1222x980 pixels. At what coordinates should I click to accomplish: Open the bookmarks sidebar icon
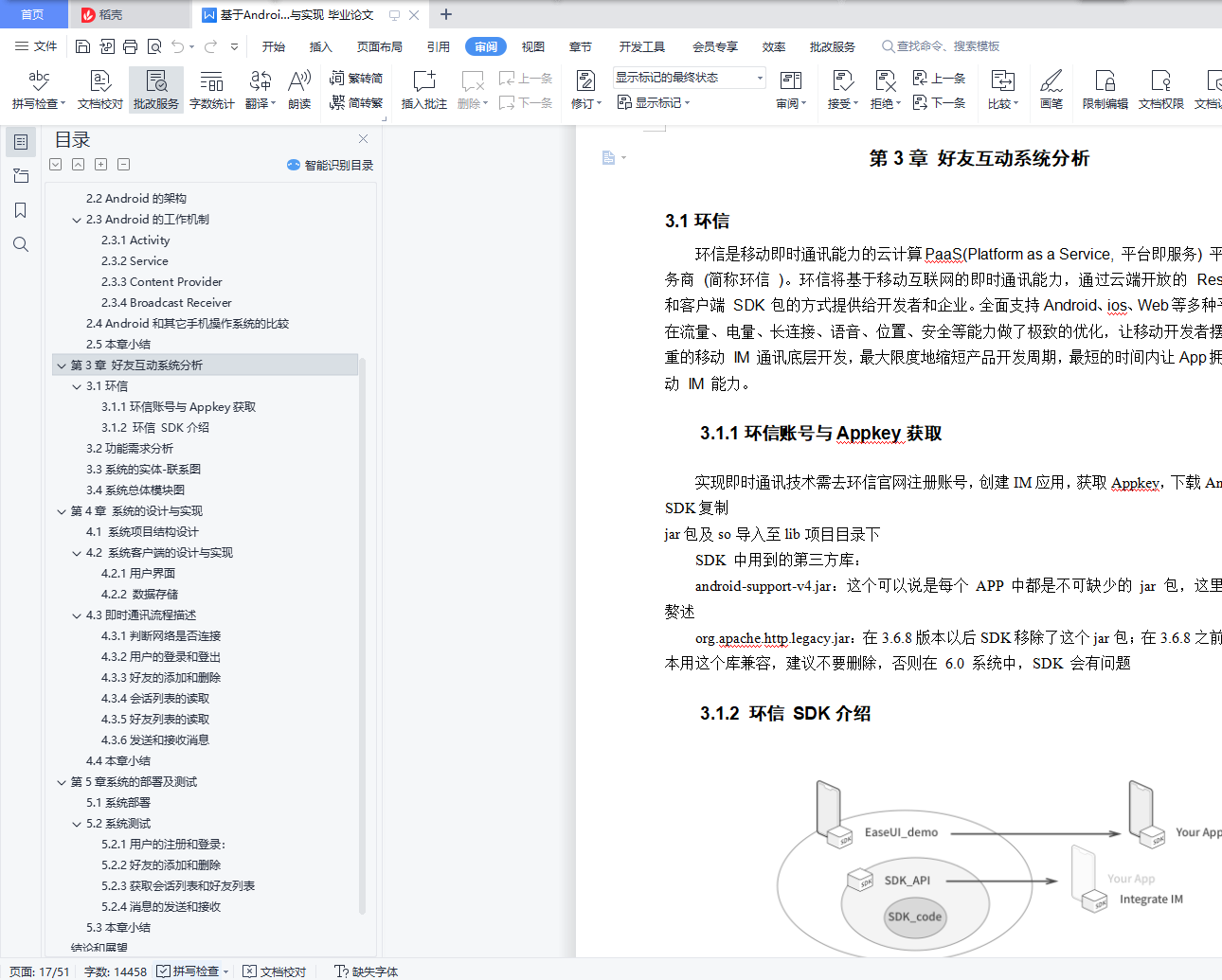click(x=21, y=210)
